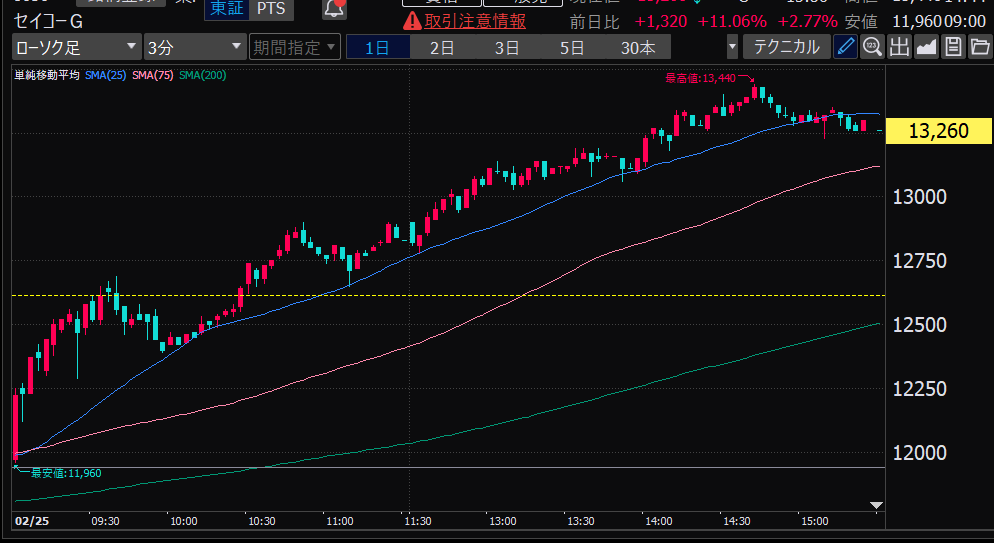The width and height of the screenshot is (994, 543).
Task: Open saved chart with folder icon
Action: pos(979,46)
